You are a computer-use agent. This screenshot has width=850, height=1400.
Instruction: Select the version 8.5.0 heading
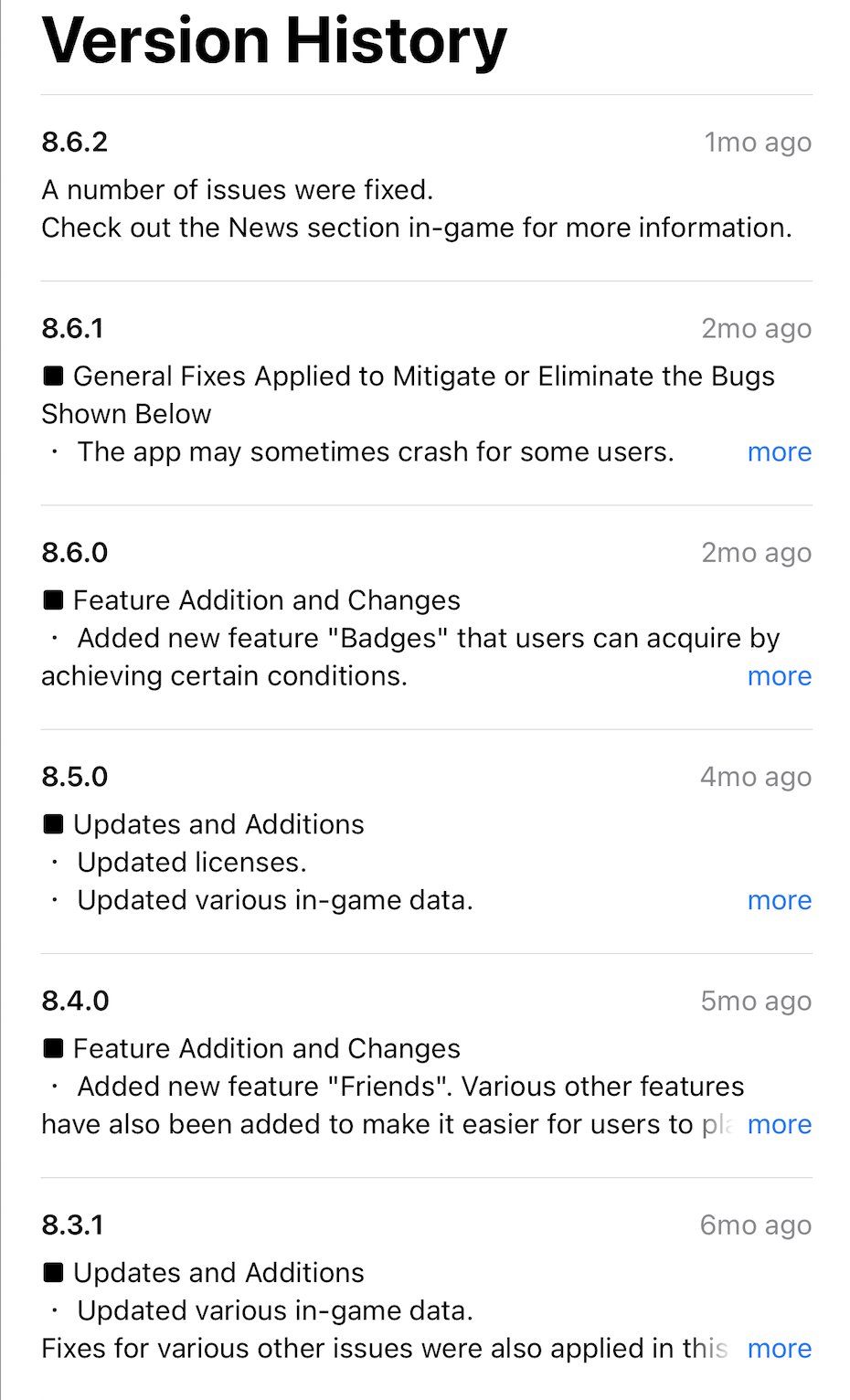click(x=74, y=776)
